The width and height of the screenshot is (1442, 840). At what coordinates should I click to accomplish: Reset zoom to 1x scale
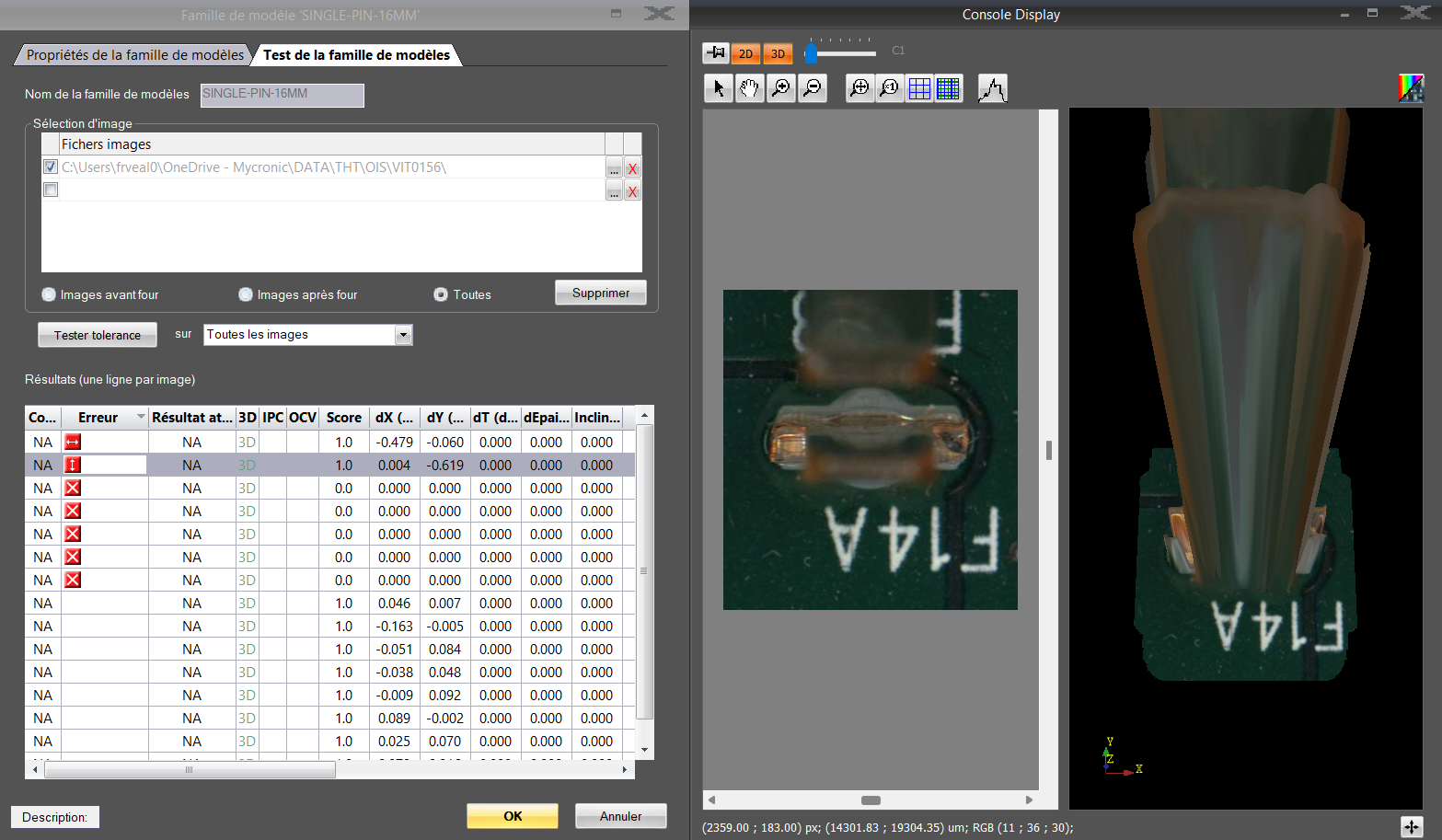(x=890, y=88)
